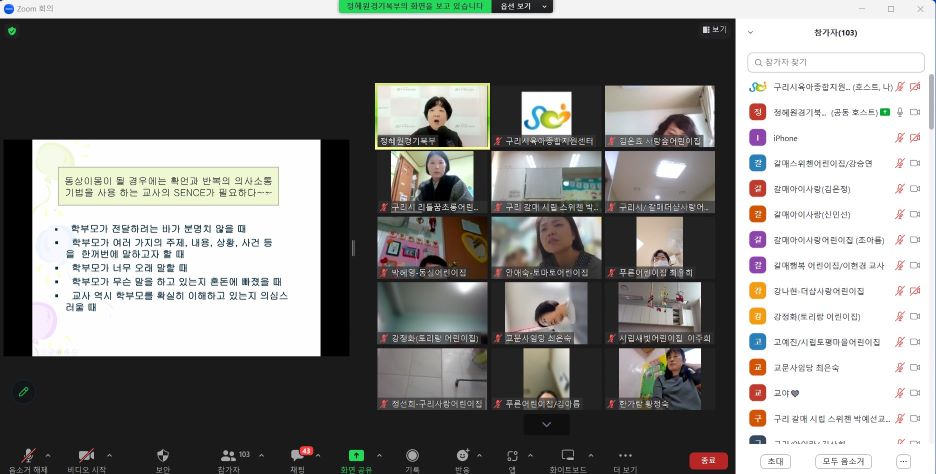
Task: Click the red 정 avatar of 정혜원경기북
Action: [758, 112]
